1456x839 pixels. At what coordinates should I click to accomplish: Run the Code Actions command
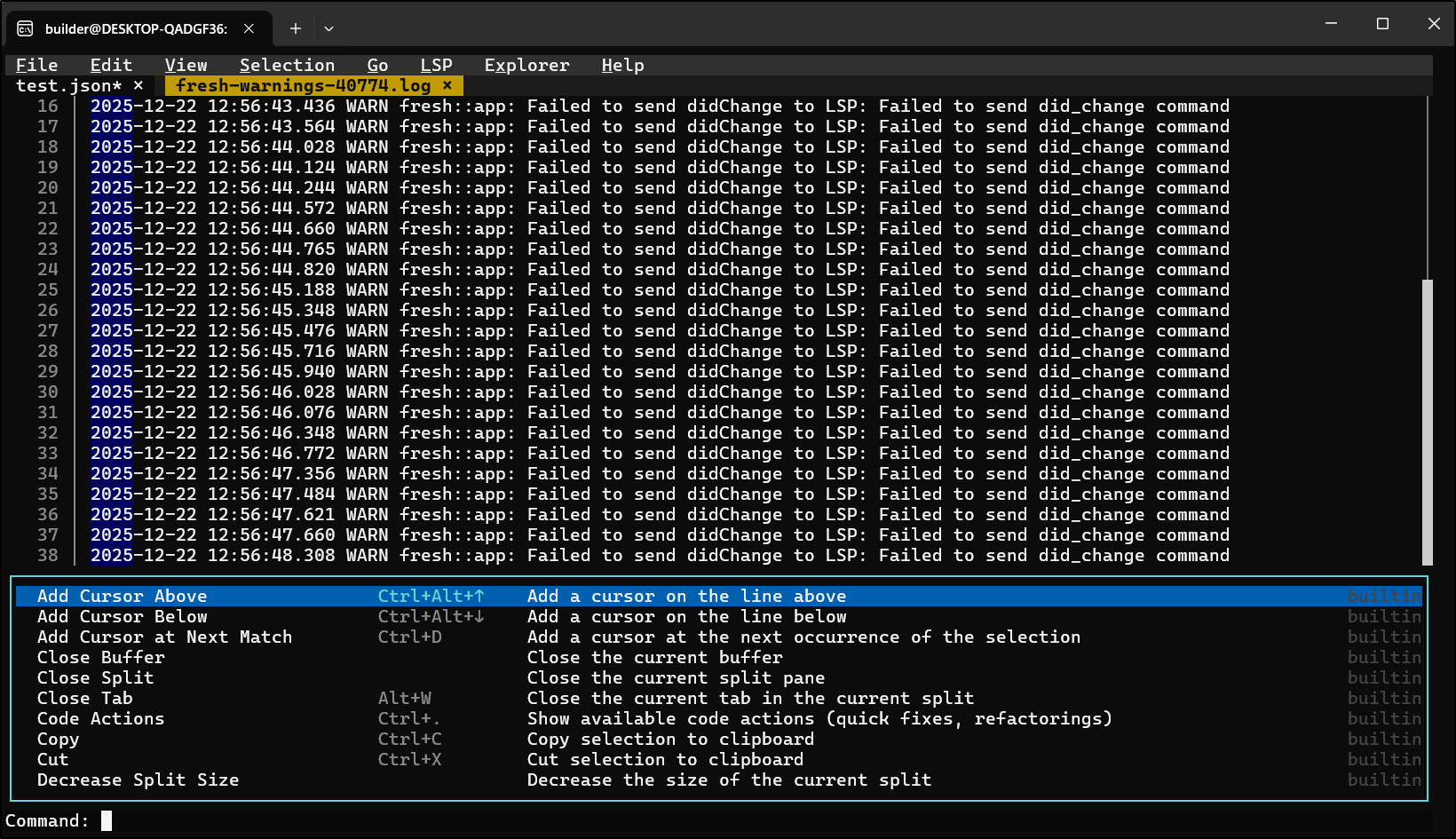(101, 718)
